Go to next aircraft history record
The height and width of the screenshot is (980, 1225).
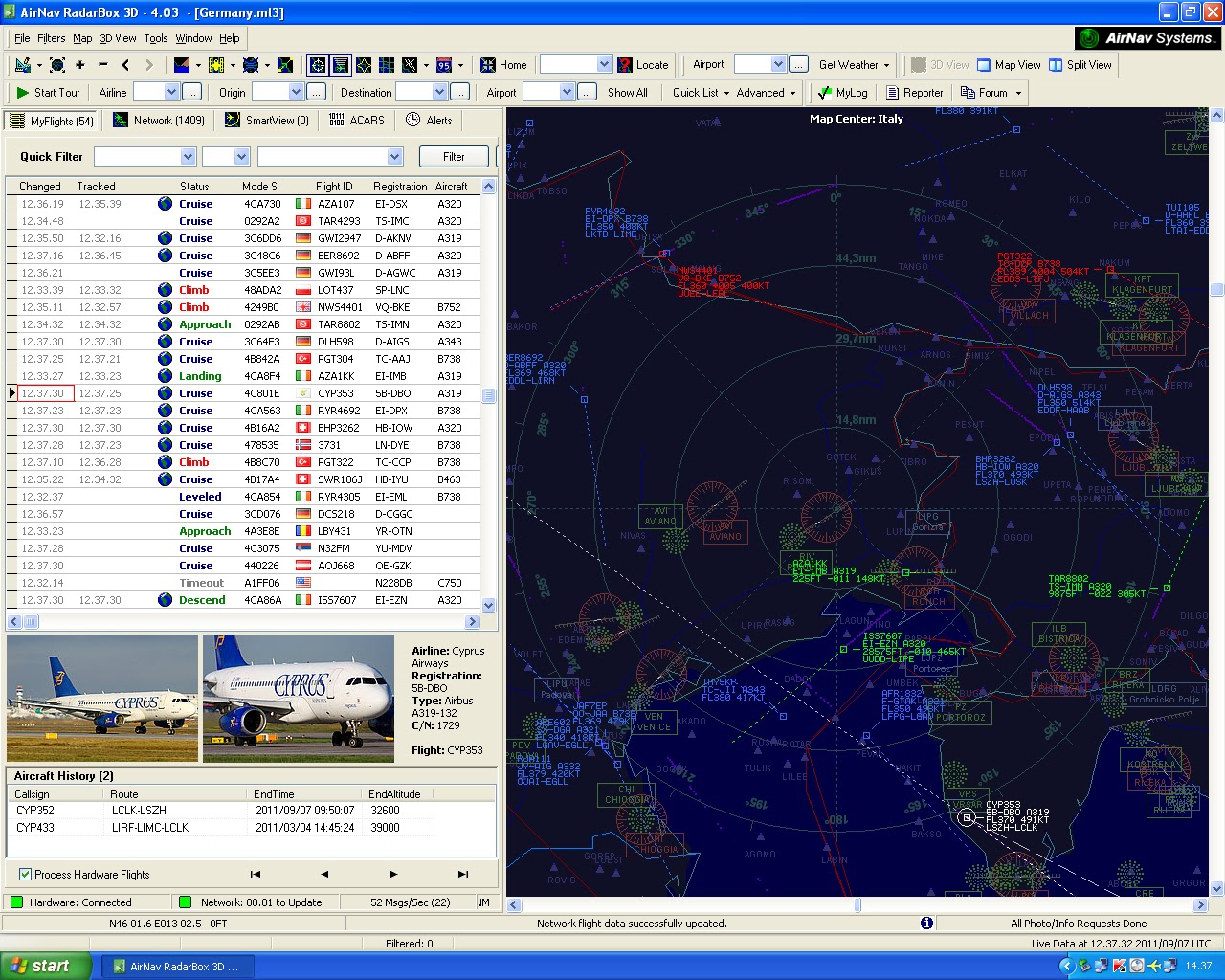(x=393, y=874)
